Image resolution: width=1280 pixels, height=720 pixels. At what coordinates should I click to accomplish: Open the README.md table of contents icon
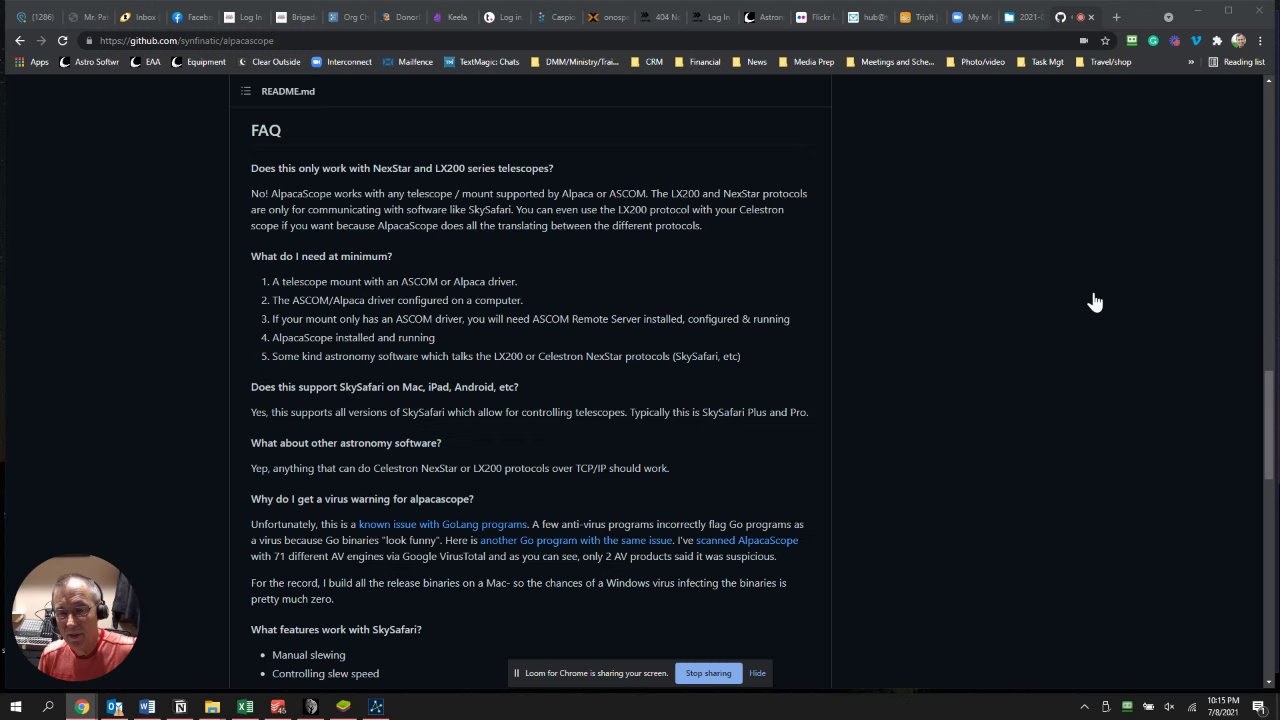point(245,91)
